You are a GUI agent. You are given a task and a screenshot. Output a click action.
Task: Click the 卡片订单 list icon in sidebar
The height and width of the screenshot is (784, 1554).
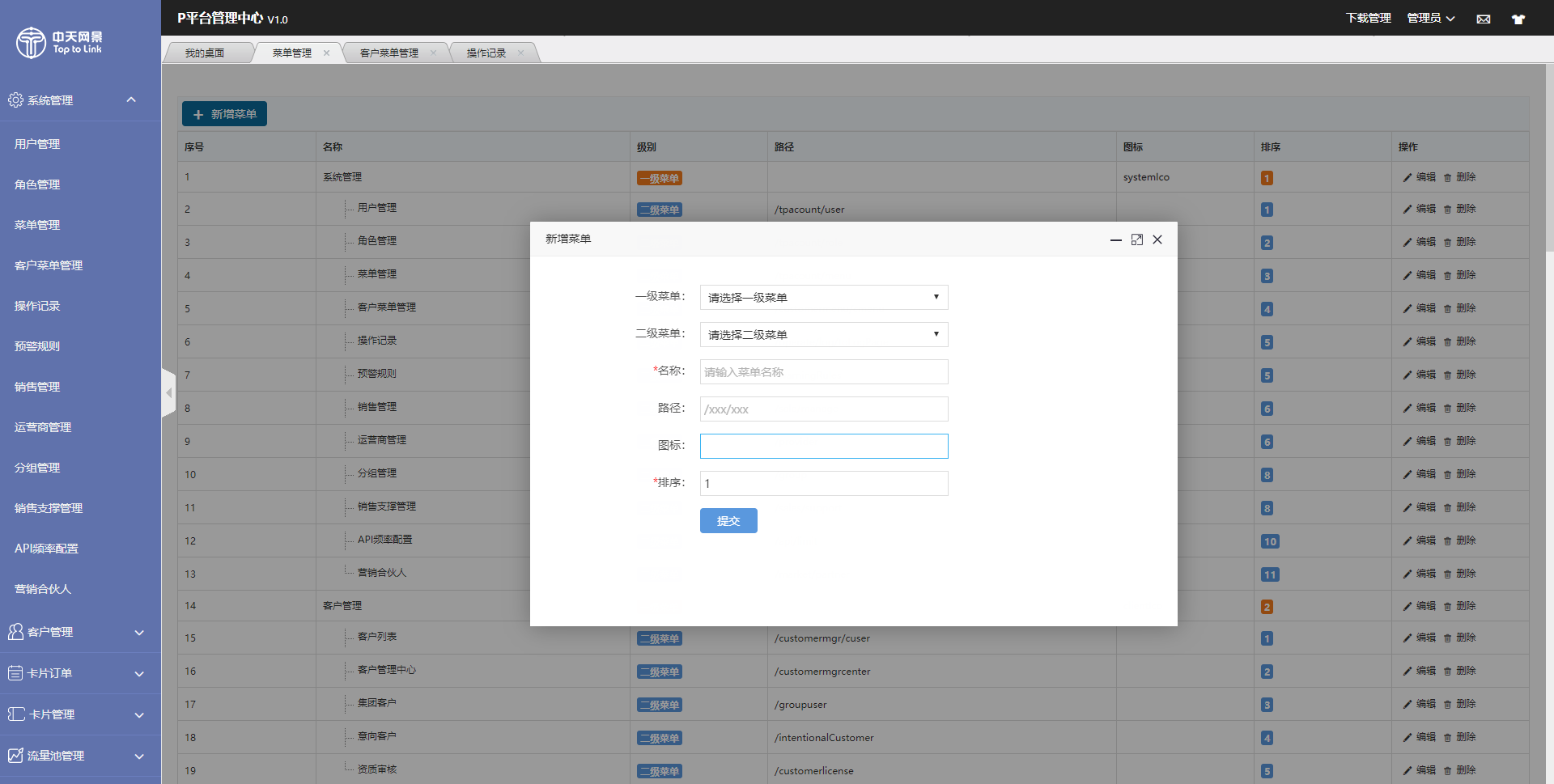[x=15, y=672]
